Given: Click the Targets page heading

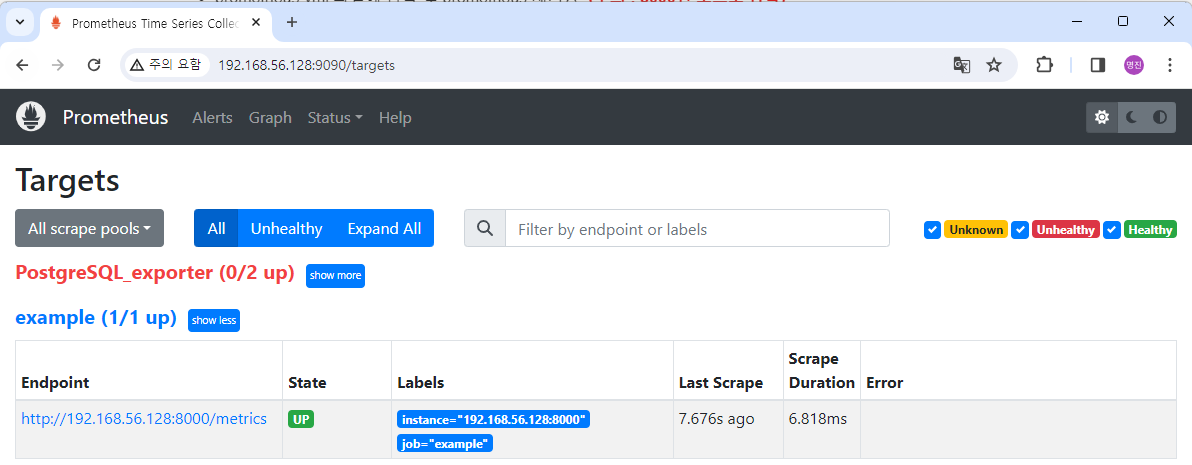Looking at the screenshot, I should coord(68,182).
